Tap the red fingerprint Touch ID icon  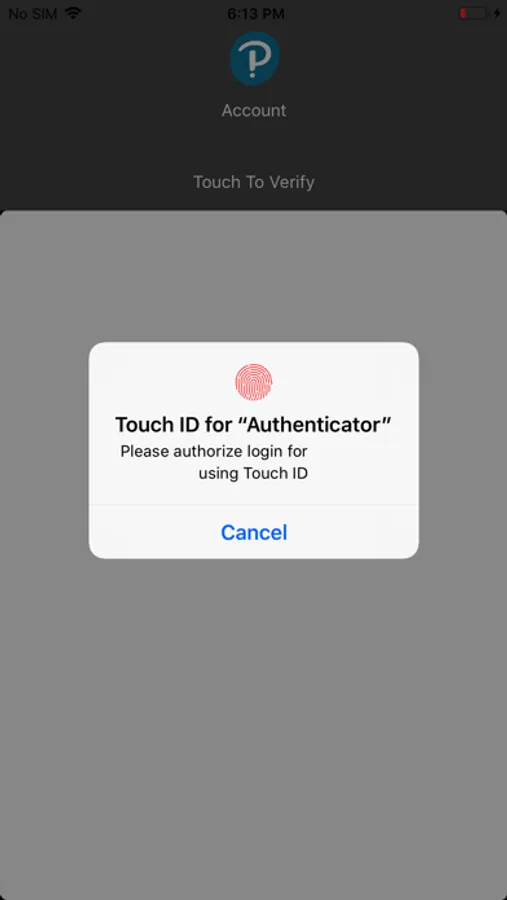pos(254,382)
